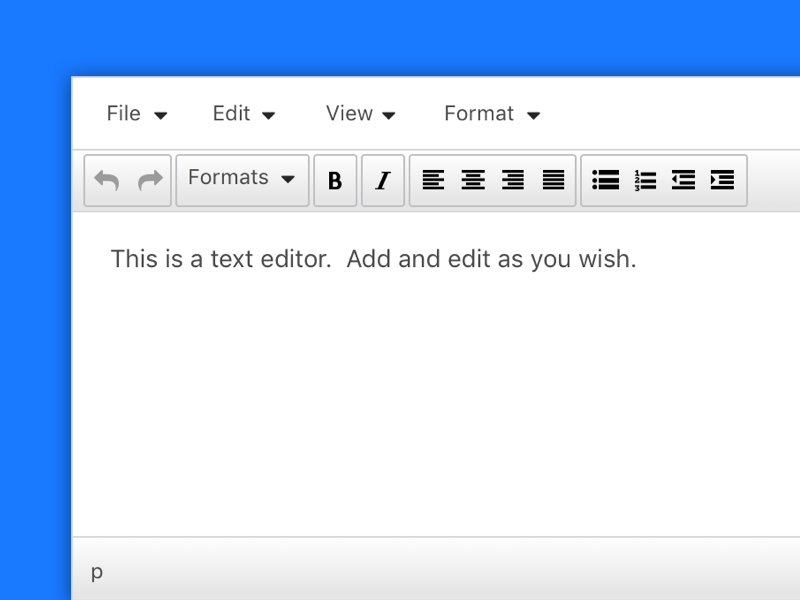Screen dimensions: 800x600
Task: Apply center text alignment
Action: (x=472, y=180)
